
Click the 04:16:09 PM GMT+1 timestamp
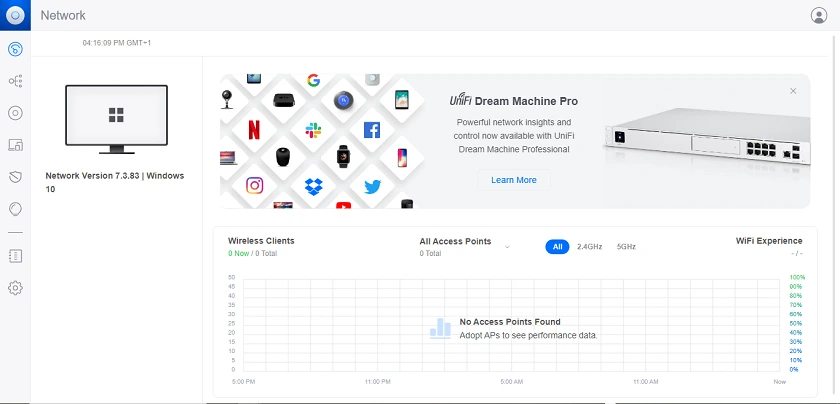click(x=117, y=42)
